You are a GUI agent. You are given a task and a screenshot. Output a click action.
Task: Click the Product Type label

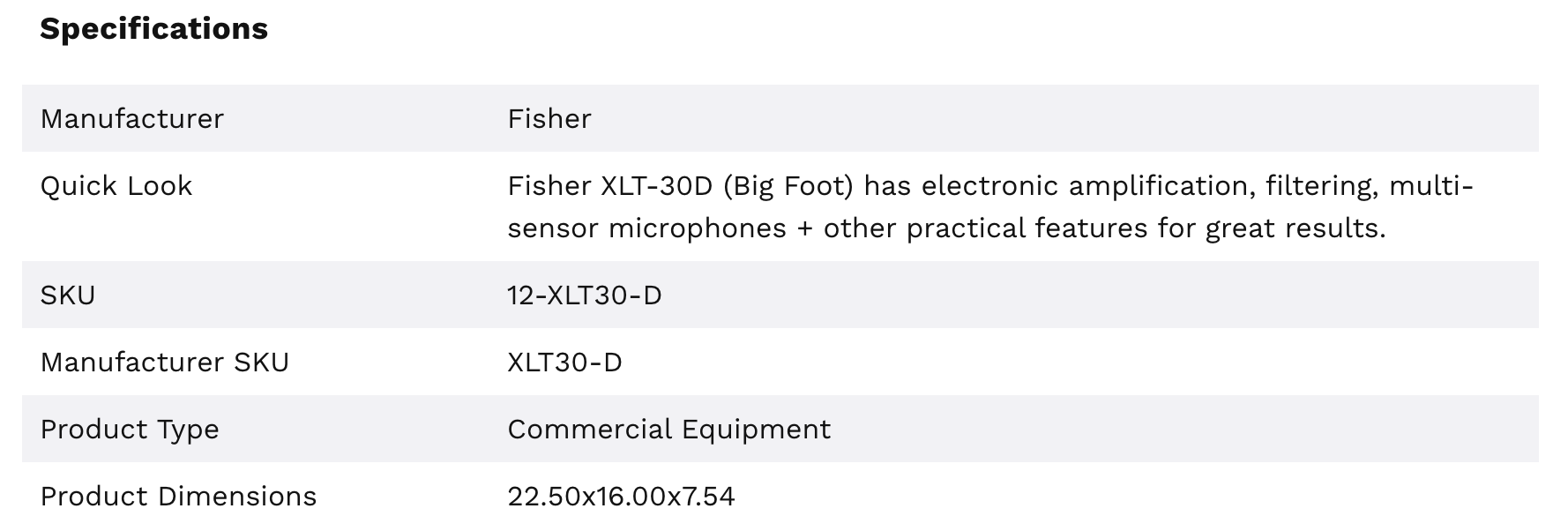(130, 430)
